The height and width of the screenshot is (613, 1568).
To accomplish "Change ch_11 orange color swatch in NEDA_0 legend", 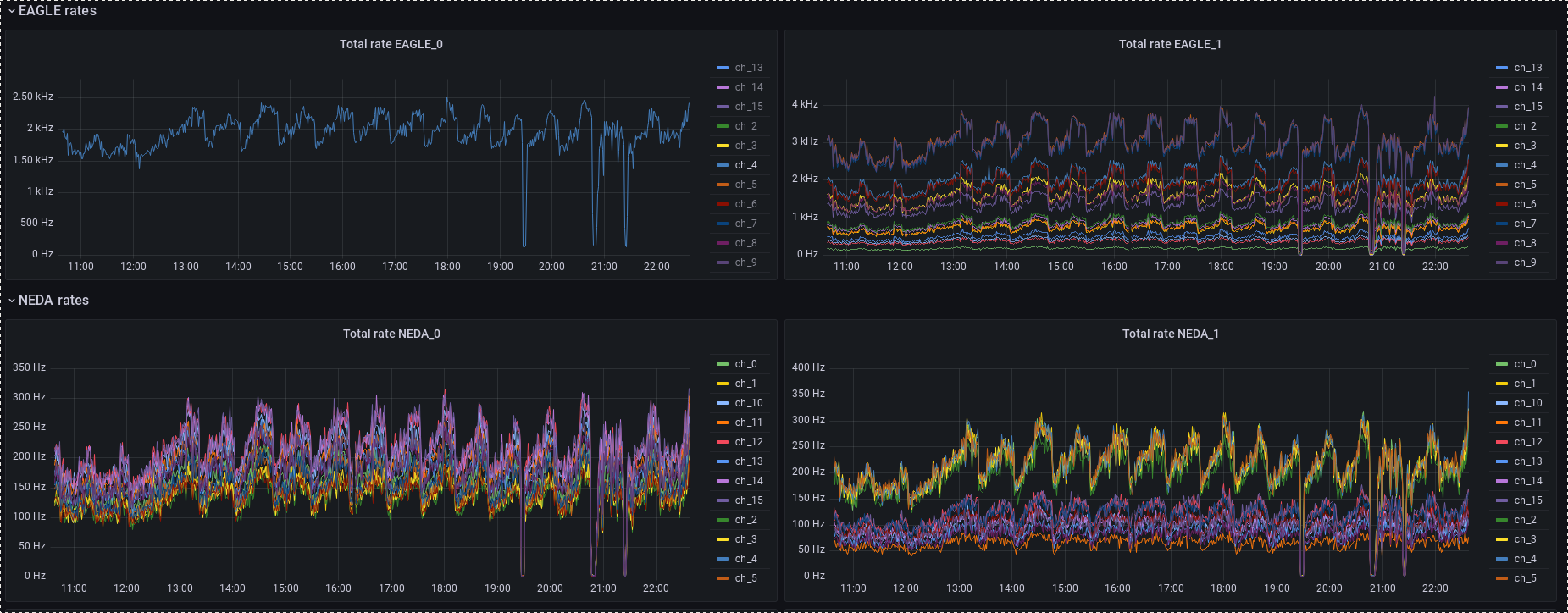I will click(x=723, y=422).
